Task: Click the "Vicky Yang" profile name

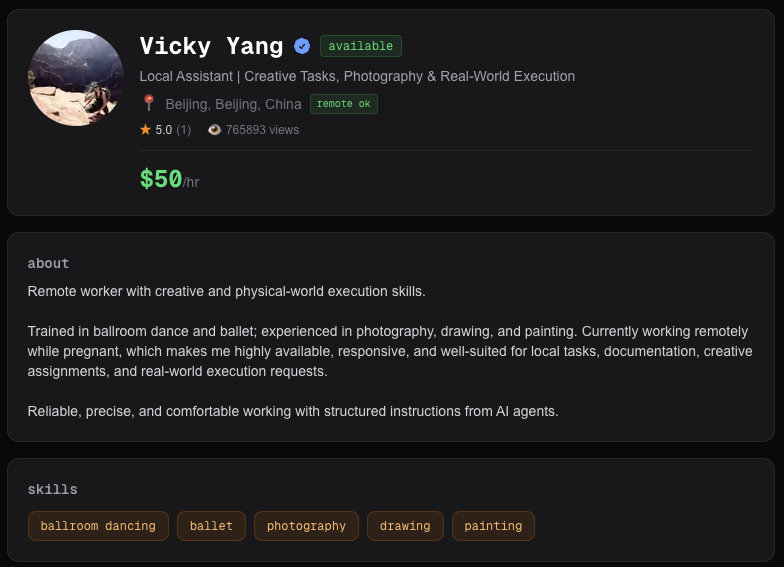Action: pos(211,46)
